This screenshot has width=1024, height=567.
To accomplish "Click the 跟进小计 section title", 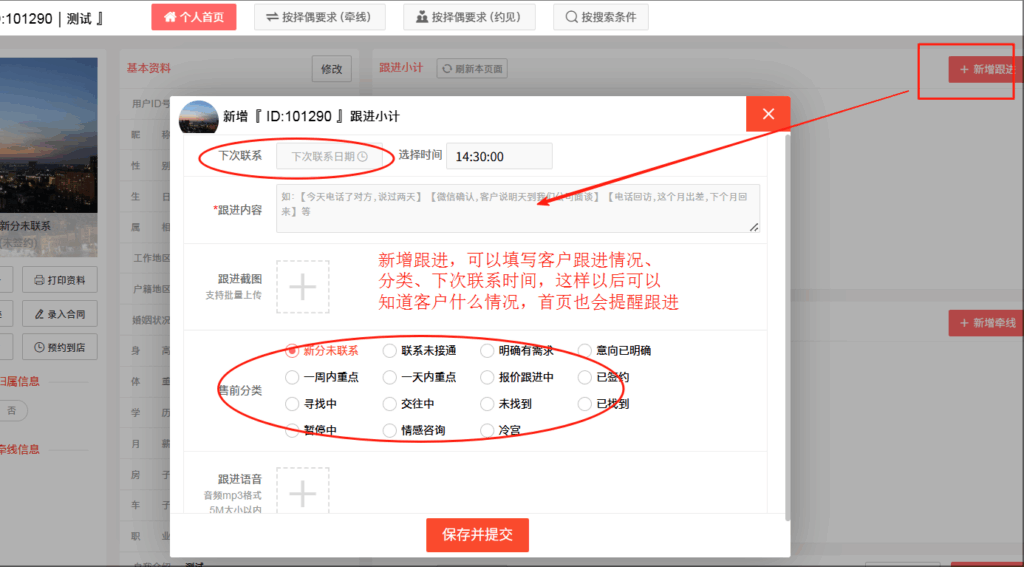I will [x=401, y=67].
